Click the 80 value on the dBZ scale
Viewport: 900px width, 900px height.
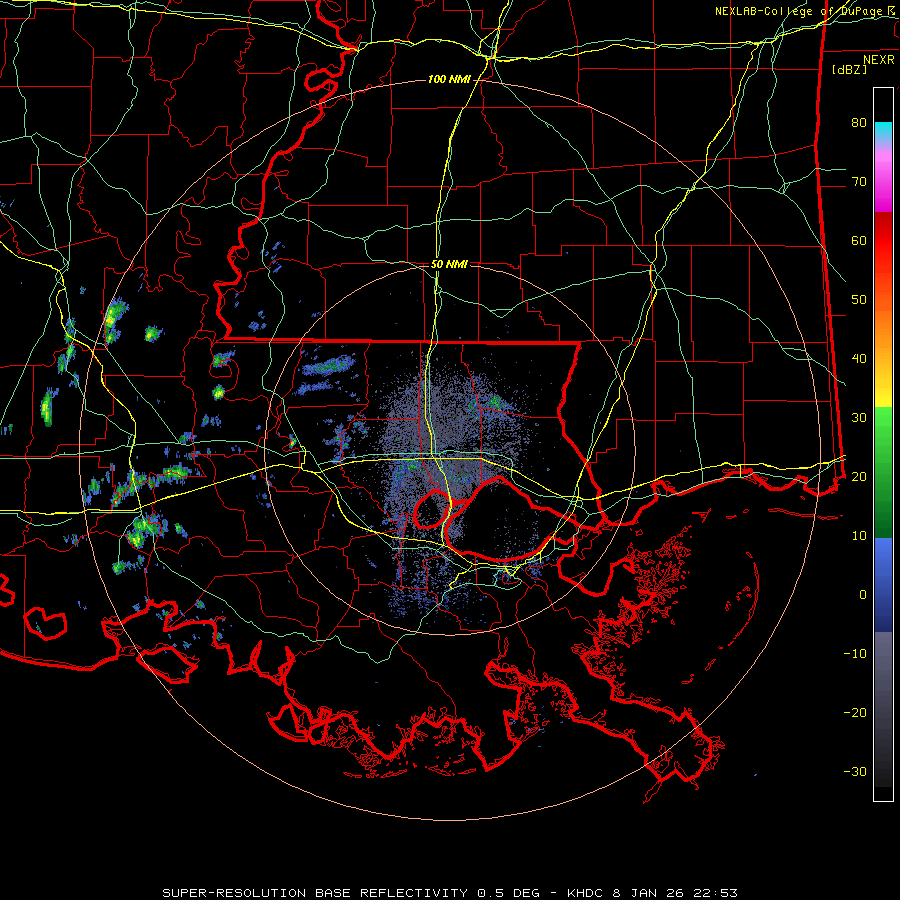(859, 122)
